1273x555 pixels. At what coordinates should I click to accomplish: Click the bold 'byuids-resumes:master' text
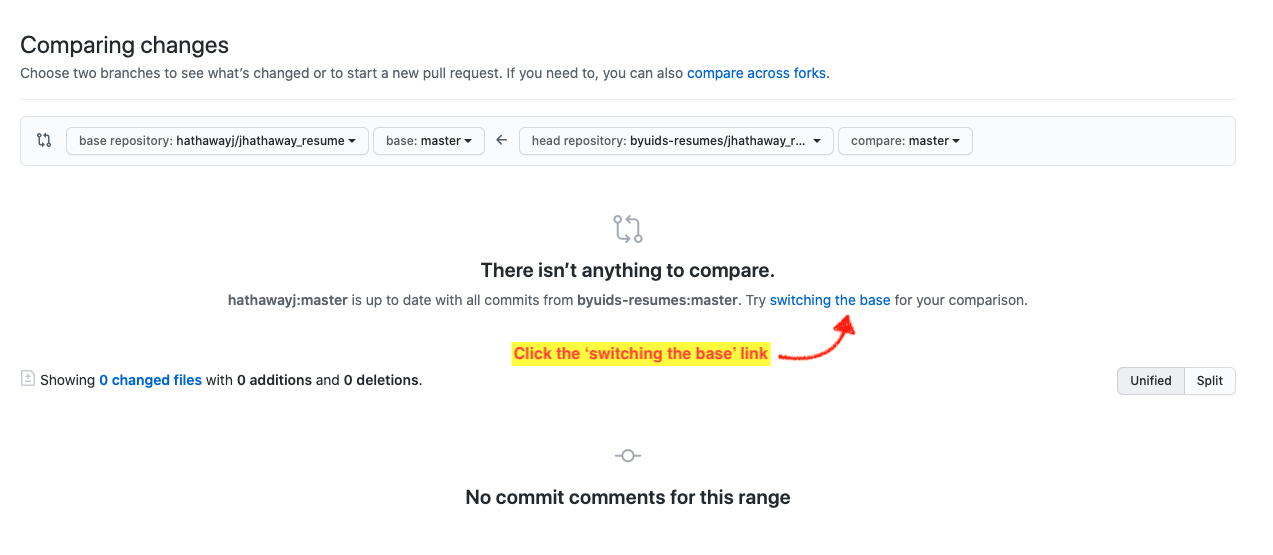pyautogui.click(x=659, y=300)
